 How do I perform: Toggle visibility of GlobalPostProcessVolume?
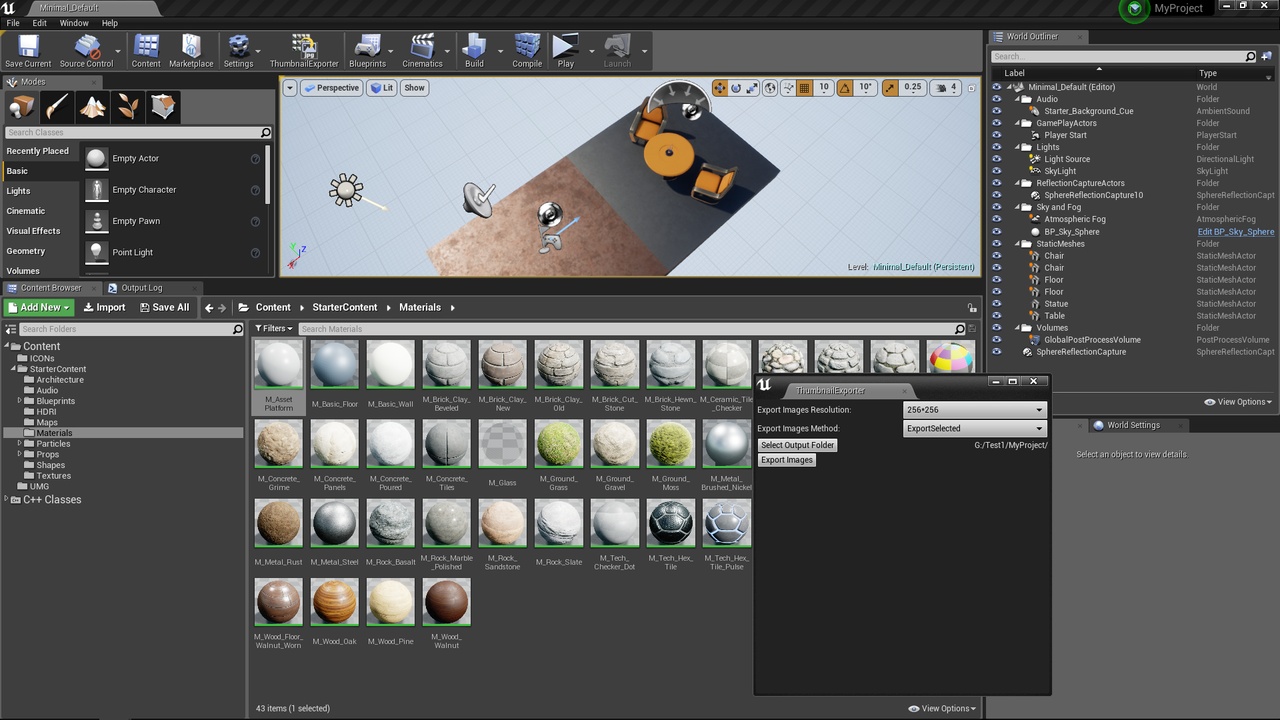(x=996, y=340)
